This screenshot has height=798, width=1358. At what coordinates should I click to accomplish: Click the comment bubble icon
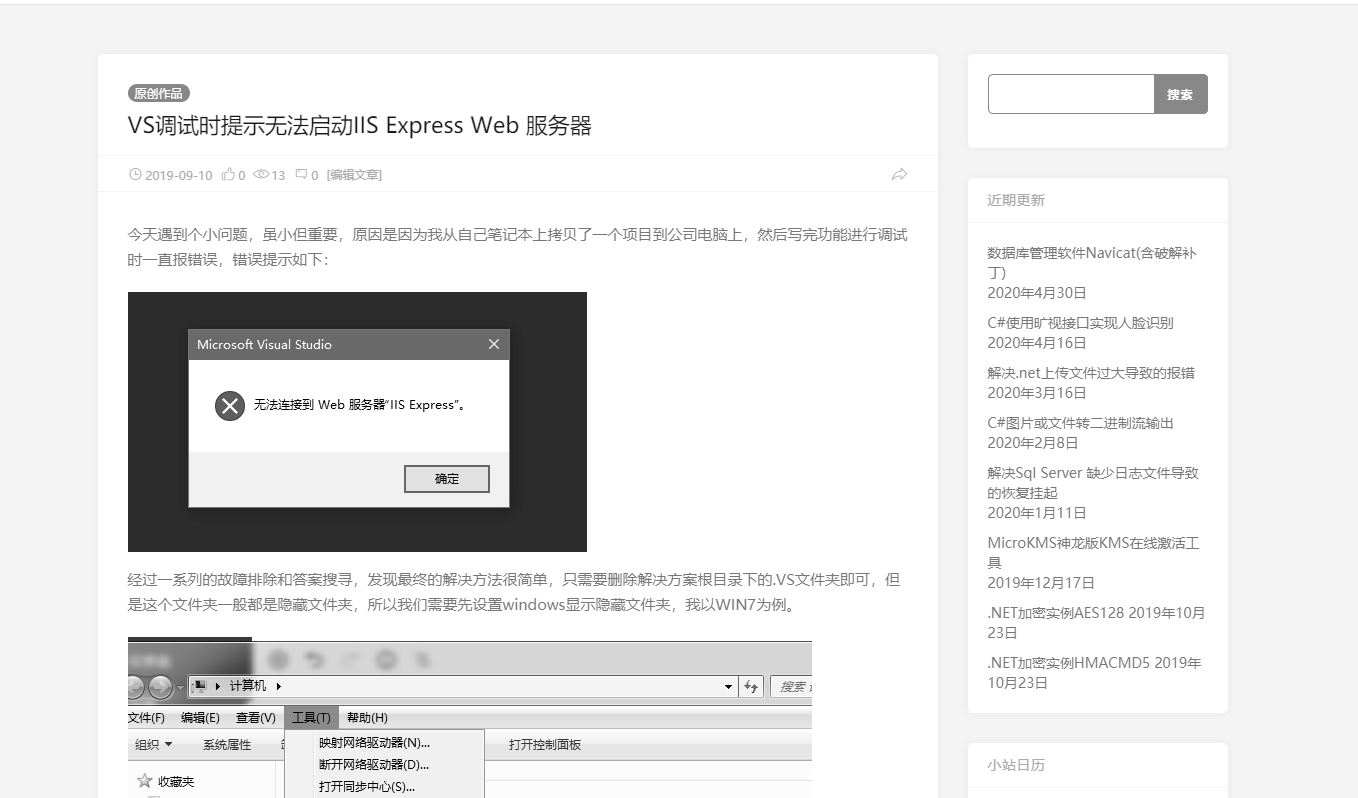[x=301, y=175]
